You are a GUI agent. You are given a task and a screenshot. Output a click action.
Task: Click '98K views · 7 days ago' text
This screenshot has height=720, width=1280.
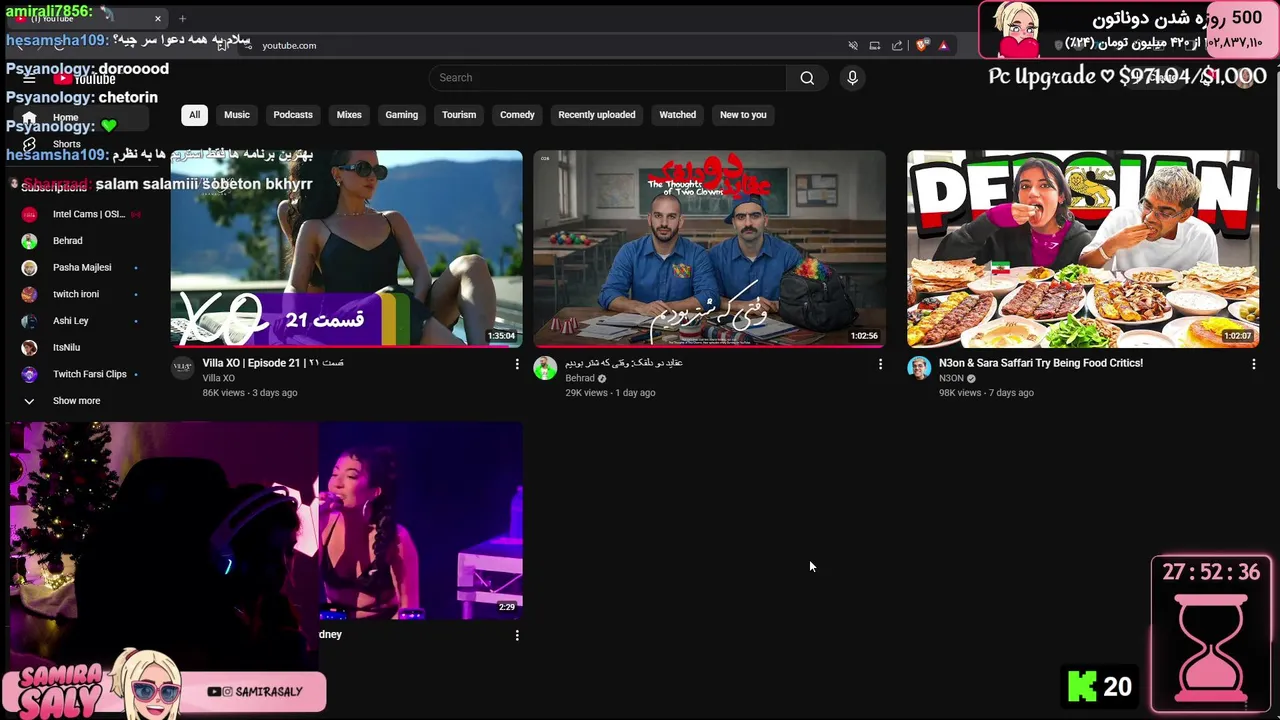pos(986,393)
